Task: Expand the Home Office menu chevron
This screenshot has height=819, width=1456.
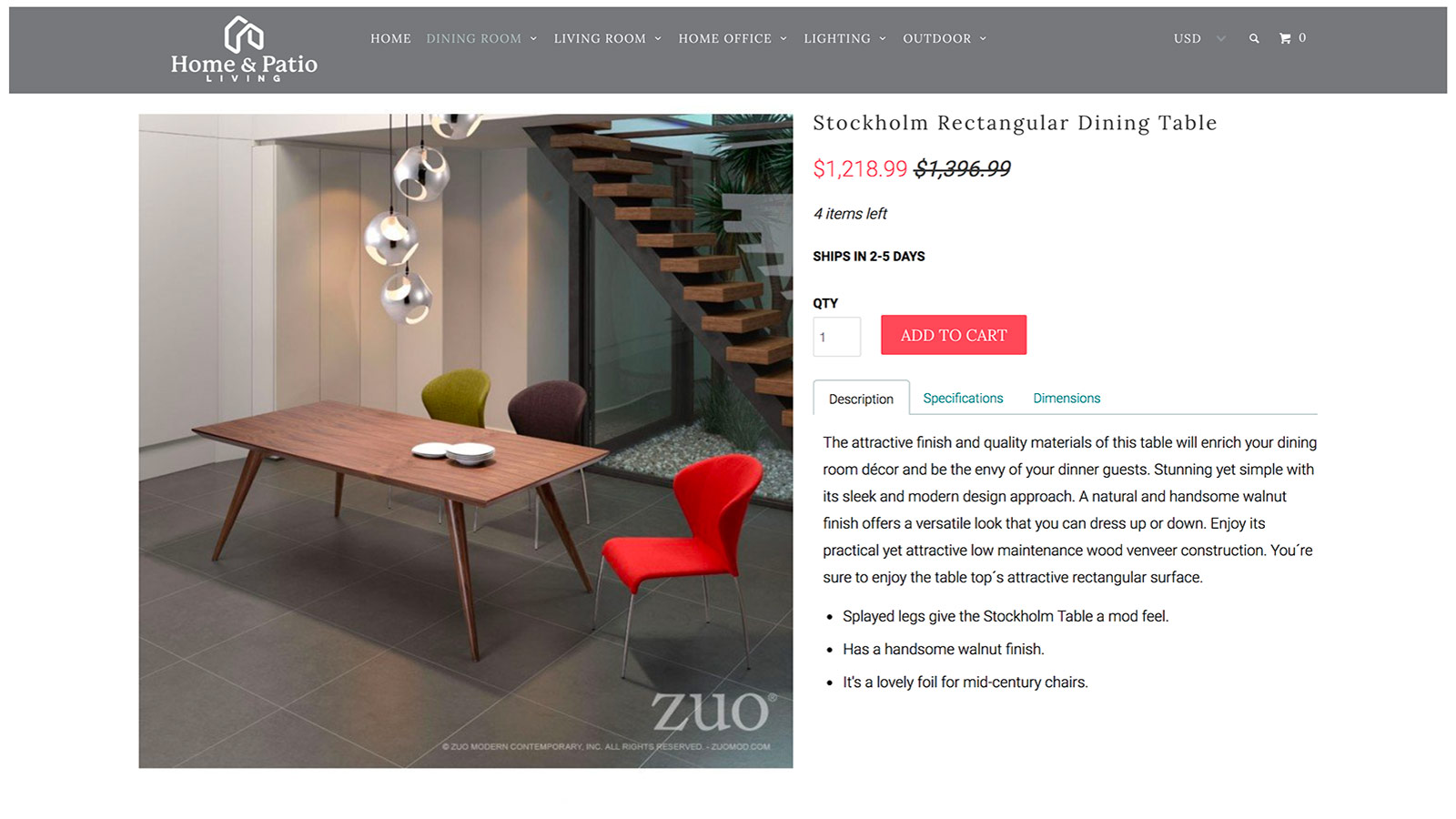Action: 784,39
